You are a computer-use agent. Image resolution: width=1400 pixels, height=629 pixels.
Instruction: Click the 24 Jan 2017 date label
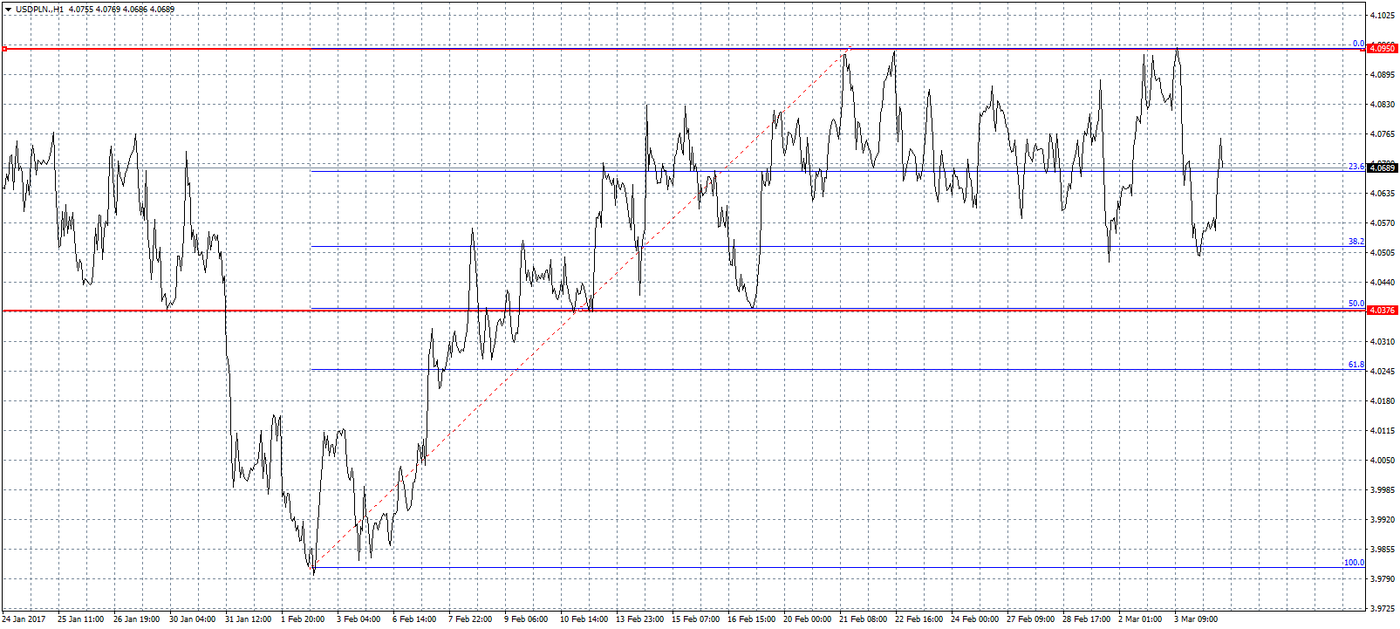[x=24, y=619]
